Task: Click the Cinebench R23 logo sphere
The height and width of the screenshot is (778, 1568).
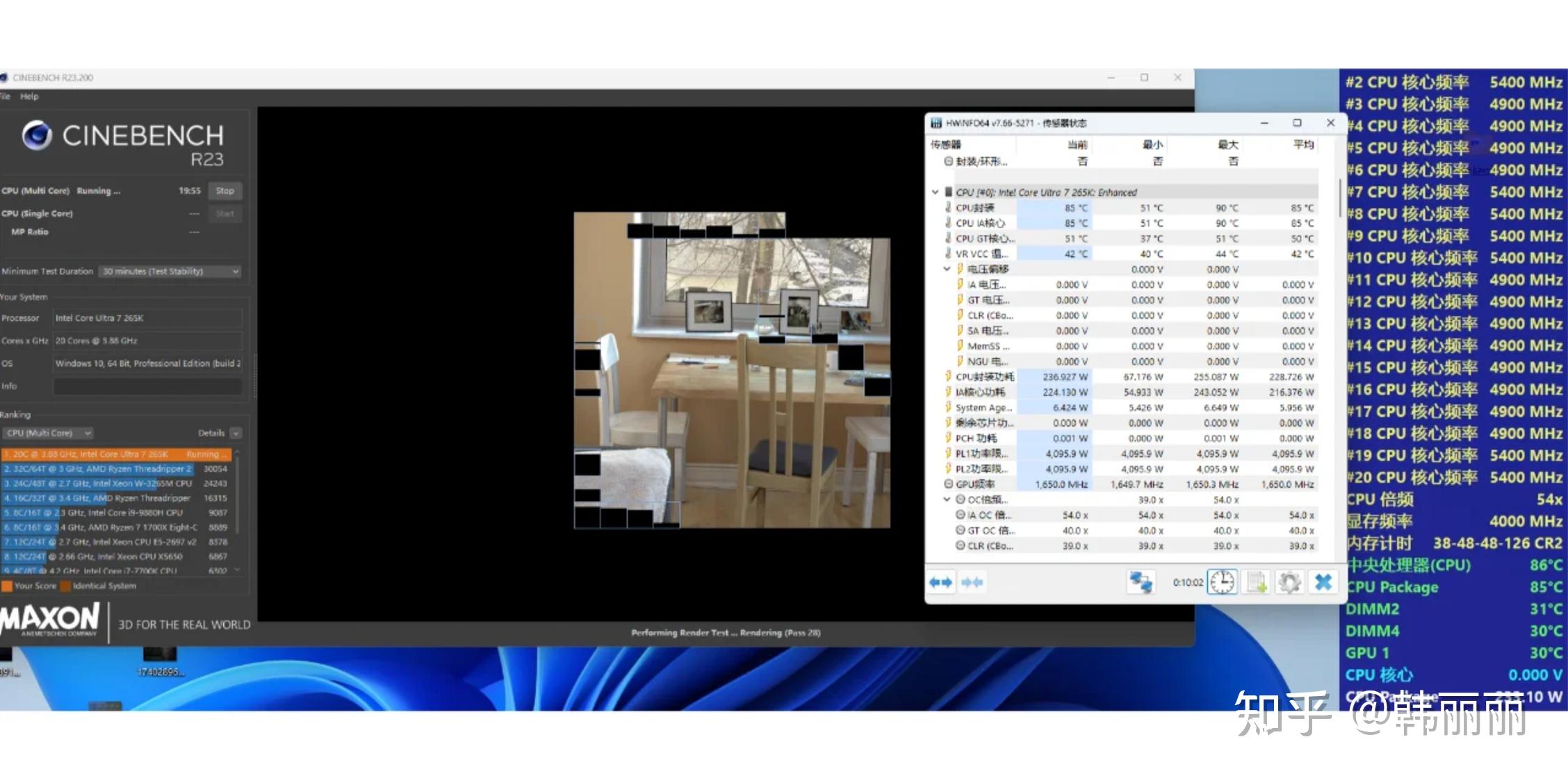Action: click(37, 135)
